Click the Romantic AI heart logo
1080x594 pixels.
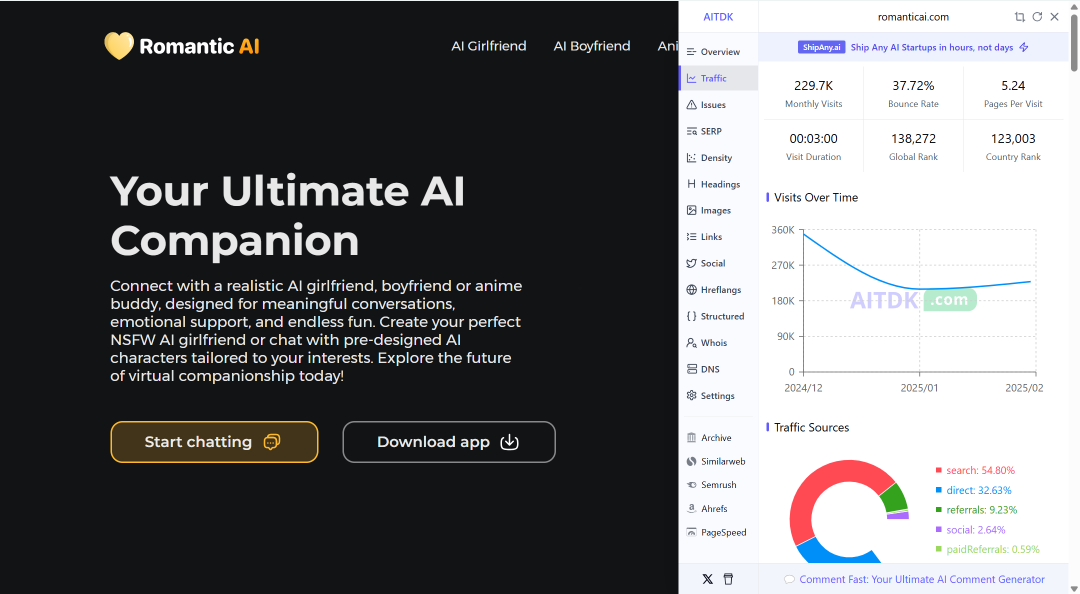118,46
